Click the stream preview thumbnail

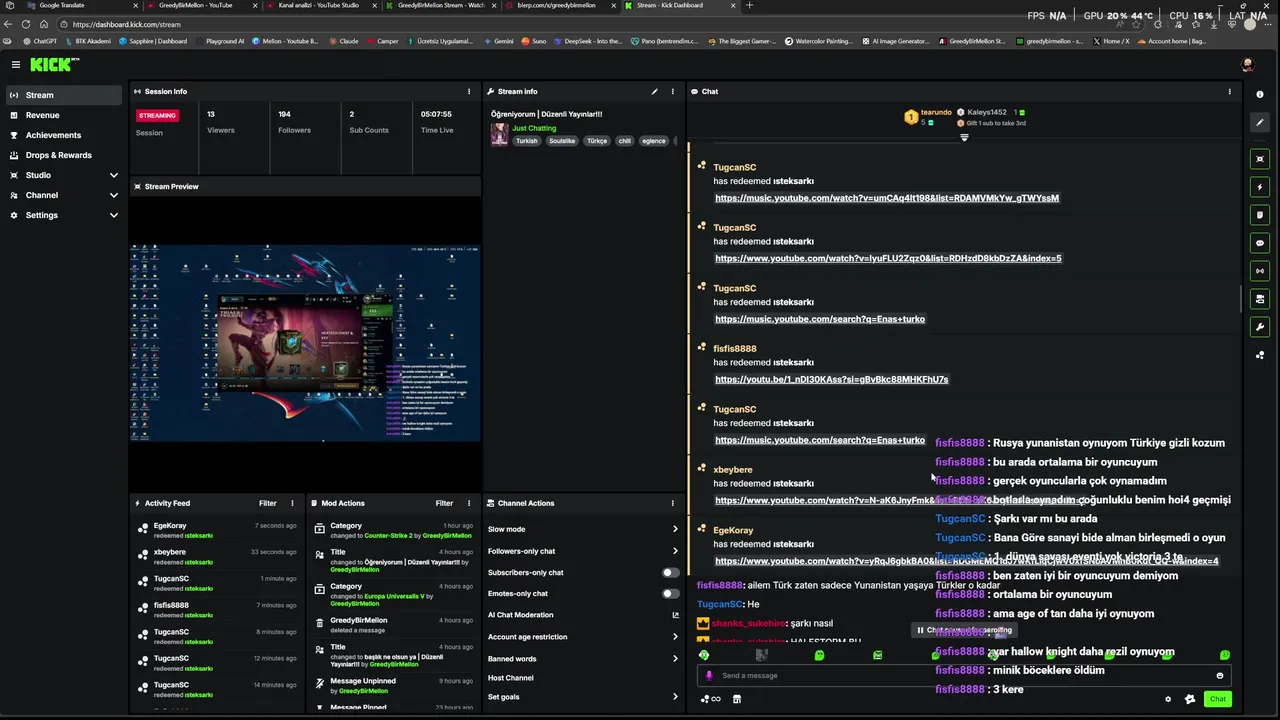[305, 343]
